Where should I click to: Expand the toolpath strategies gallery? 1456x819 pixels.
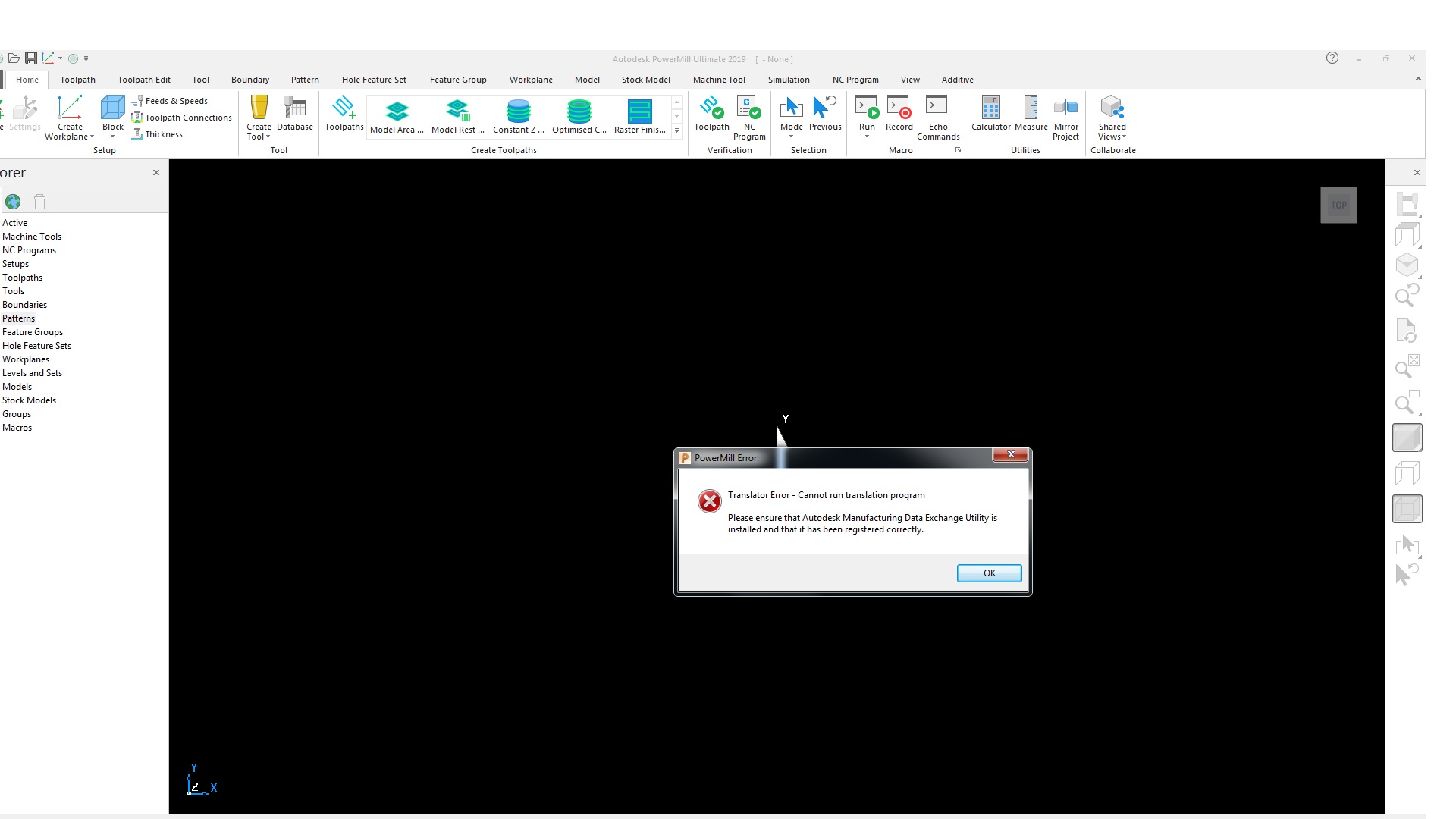(x=676, y=130)
